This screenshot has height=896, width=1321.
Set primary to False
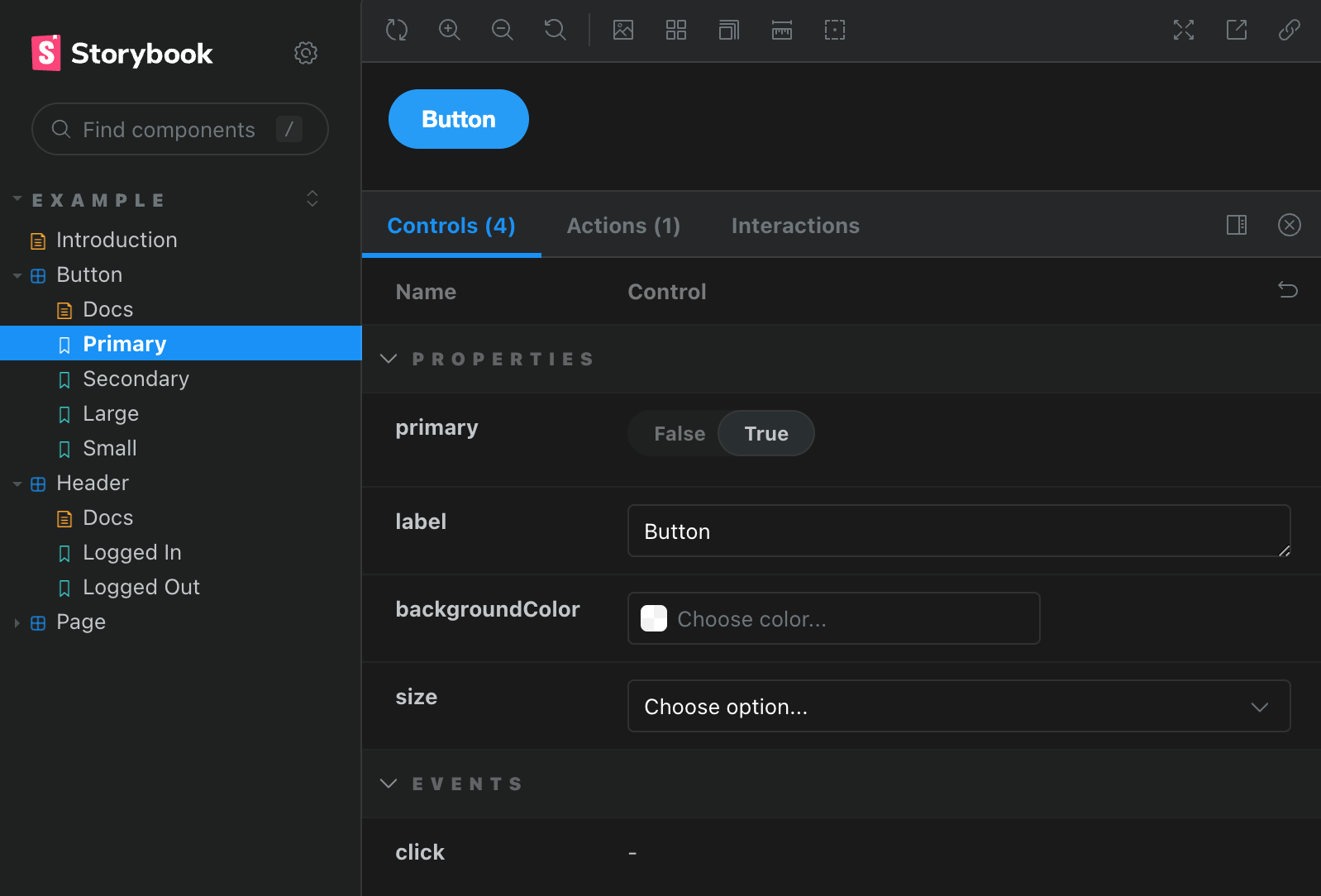[680, 434]
